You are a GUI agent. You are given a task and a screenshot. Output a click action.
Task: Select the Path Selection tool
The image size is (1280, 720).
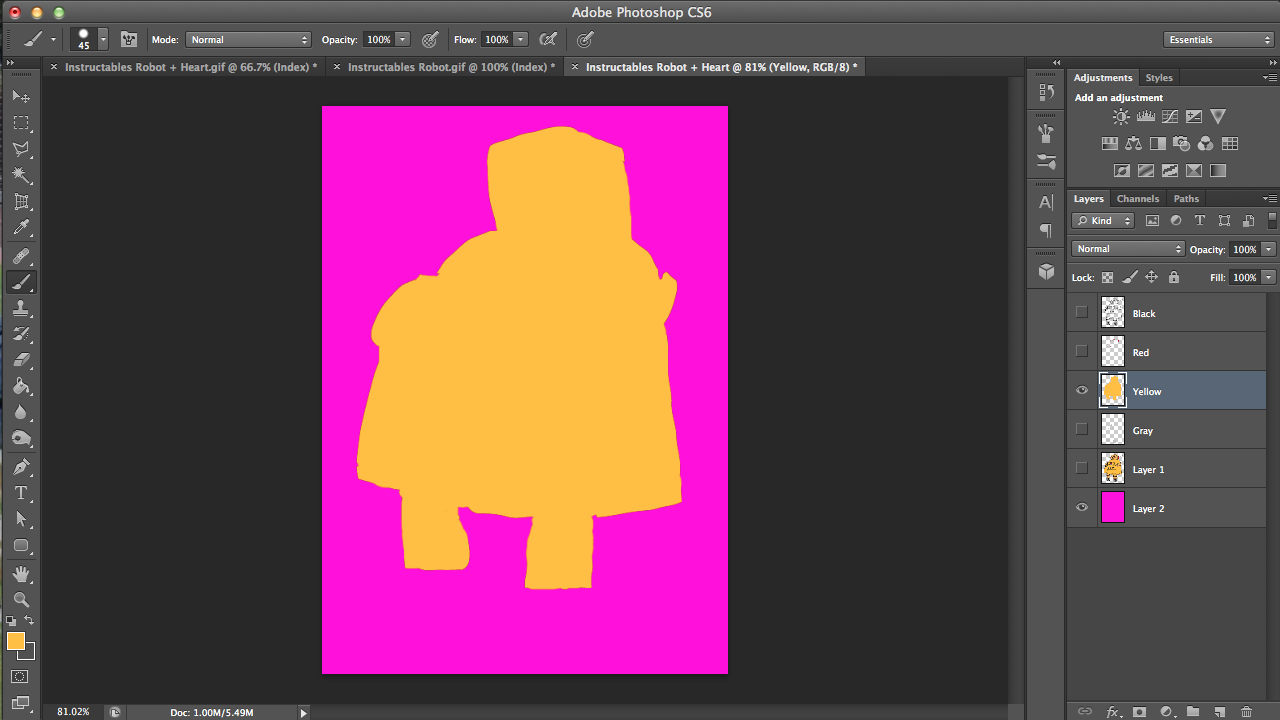tap(21, 519)
